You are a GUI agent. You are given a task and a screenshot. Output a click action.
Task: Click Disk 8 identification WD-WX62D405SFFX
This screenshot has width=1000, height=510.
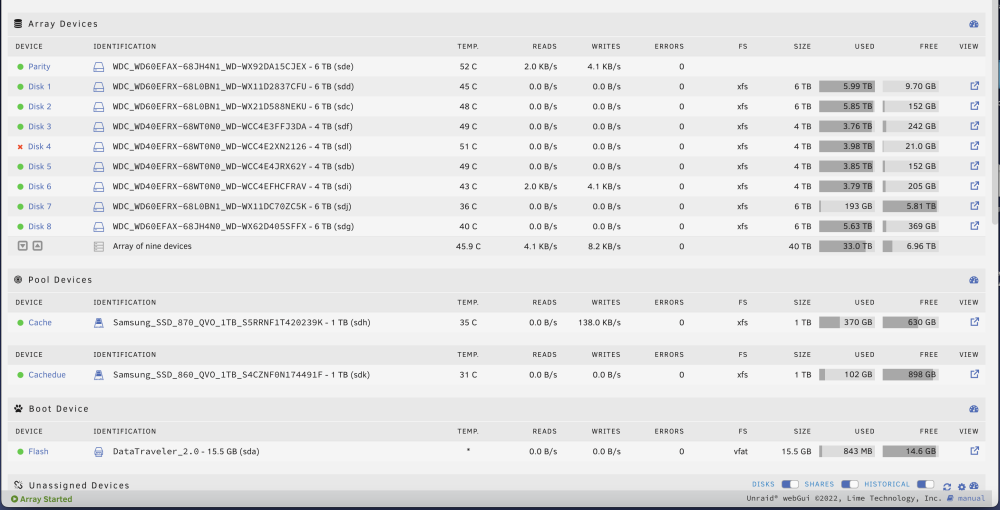click(x=233, y=226)
